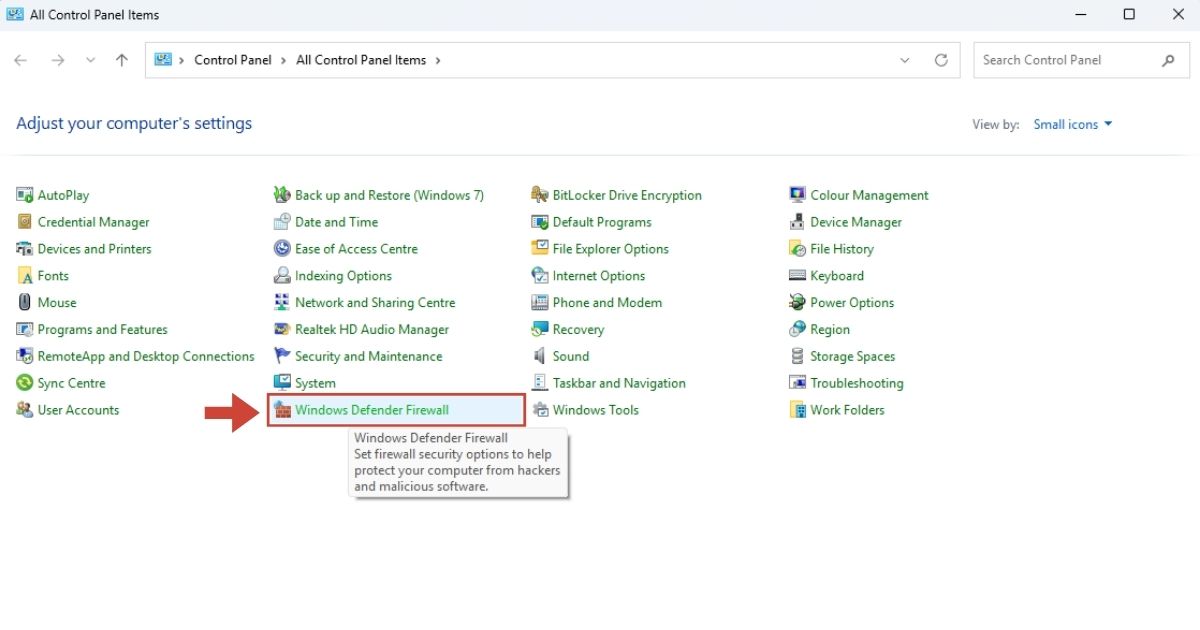Open the View by Small icons dropdown
This screenshot has width=1200, height=630.
coord(1073,125)
